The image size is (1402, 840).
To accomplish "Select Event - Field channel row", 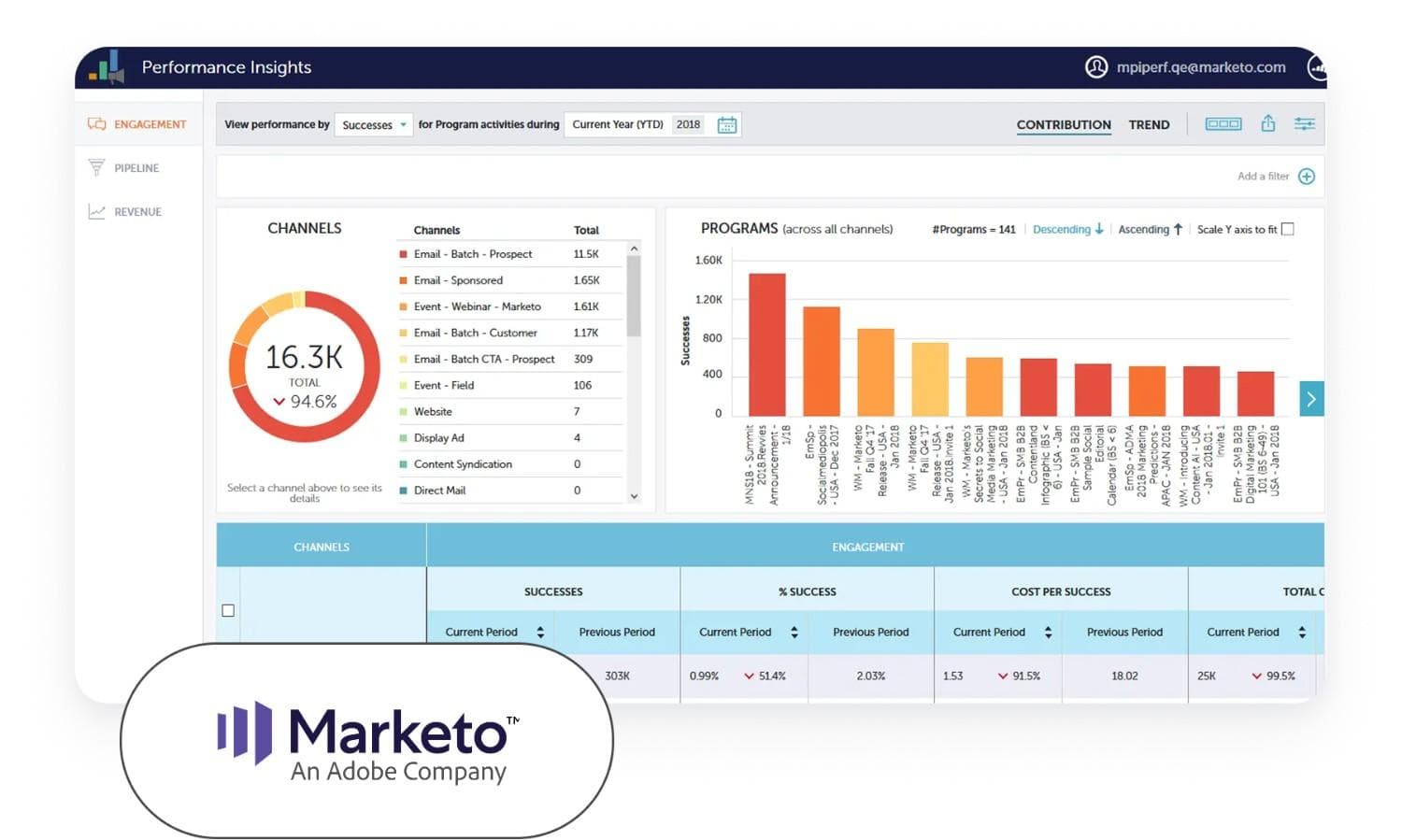I will click(510, 385).
